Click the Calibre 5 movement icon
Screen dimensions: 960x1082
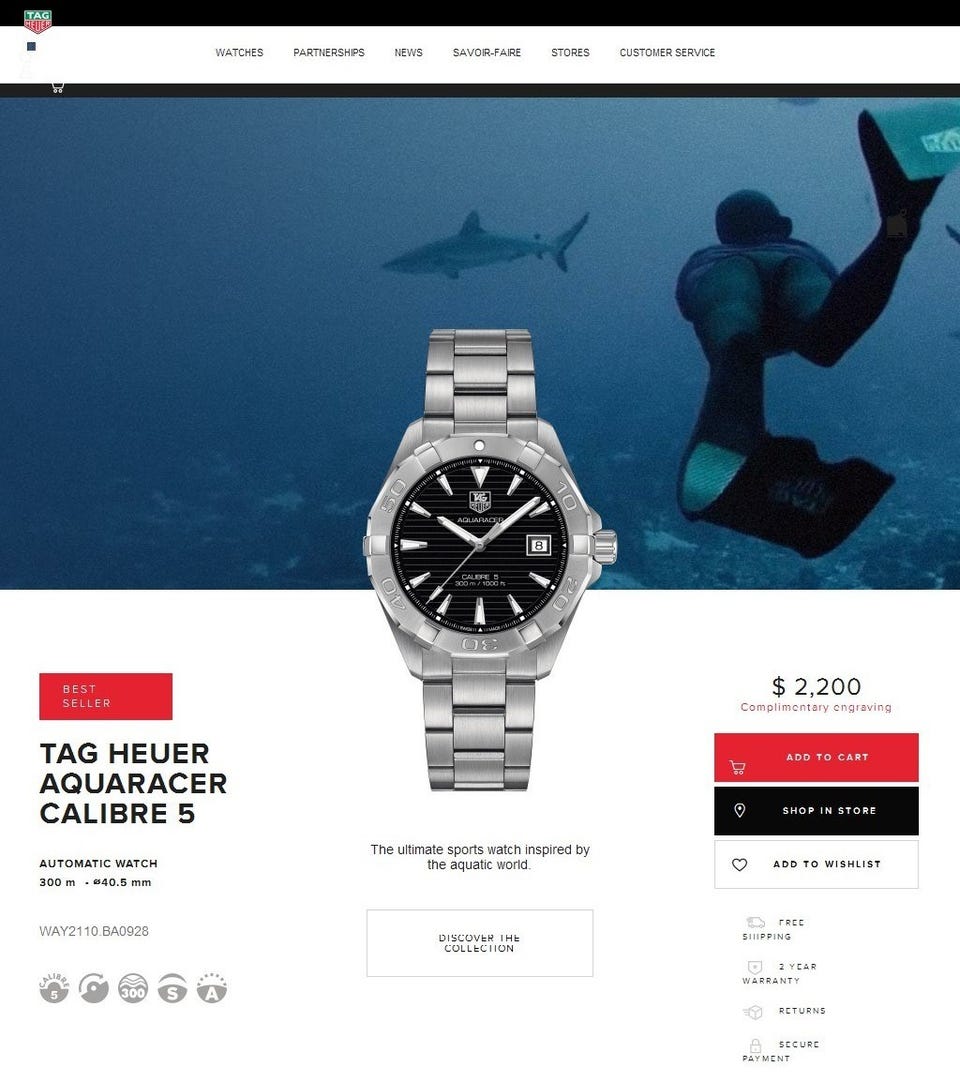tap(54, 987)
